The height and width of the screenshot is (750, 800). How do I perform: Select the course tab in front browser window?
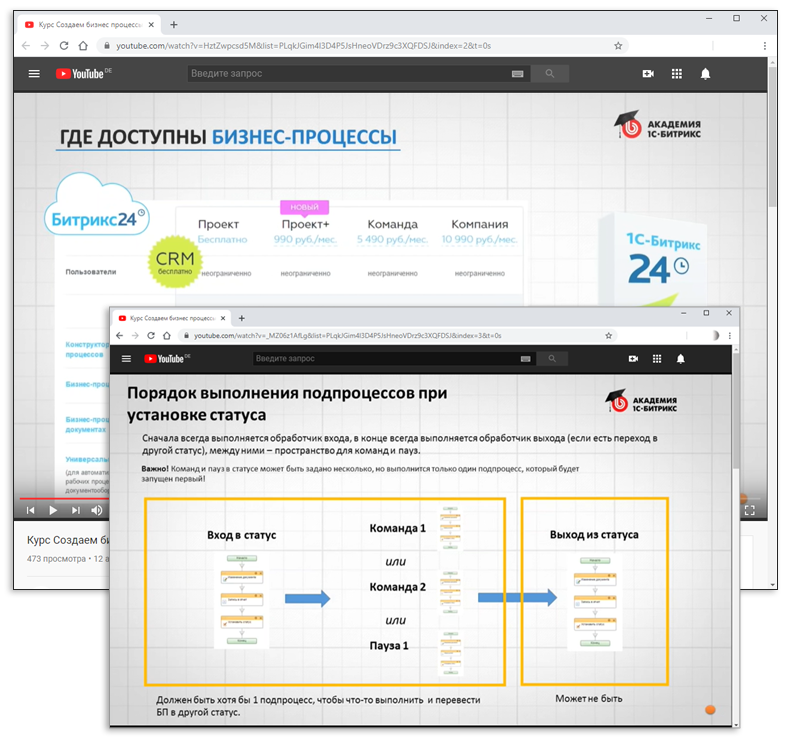tap(171, 318)
